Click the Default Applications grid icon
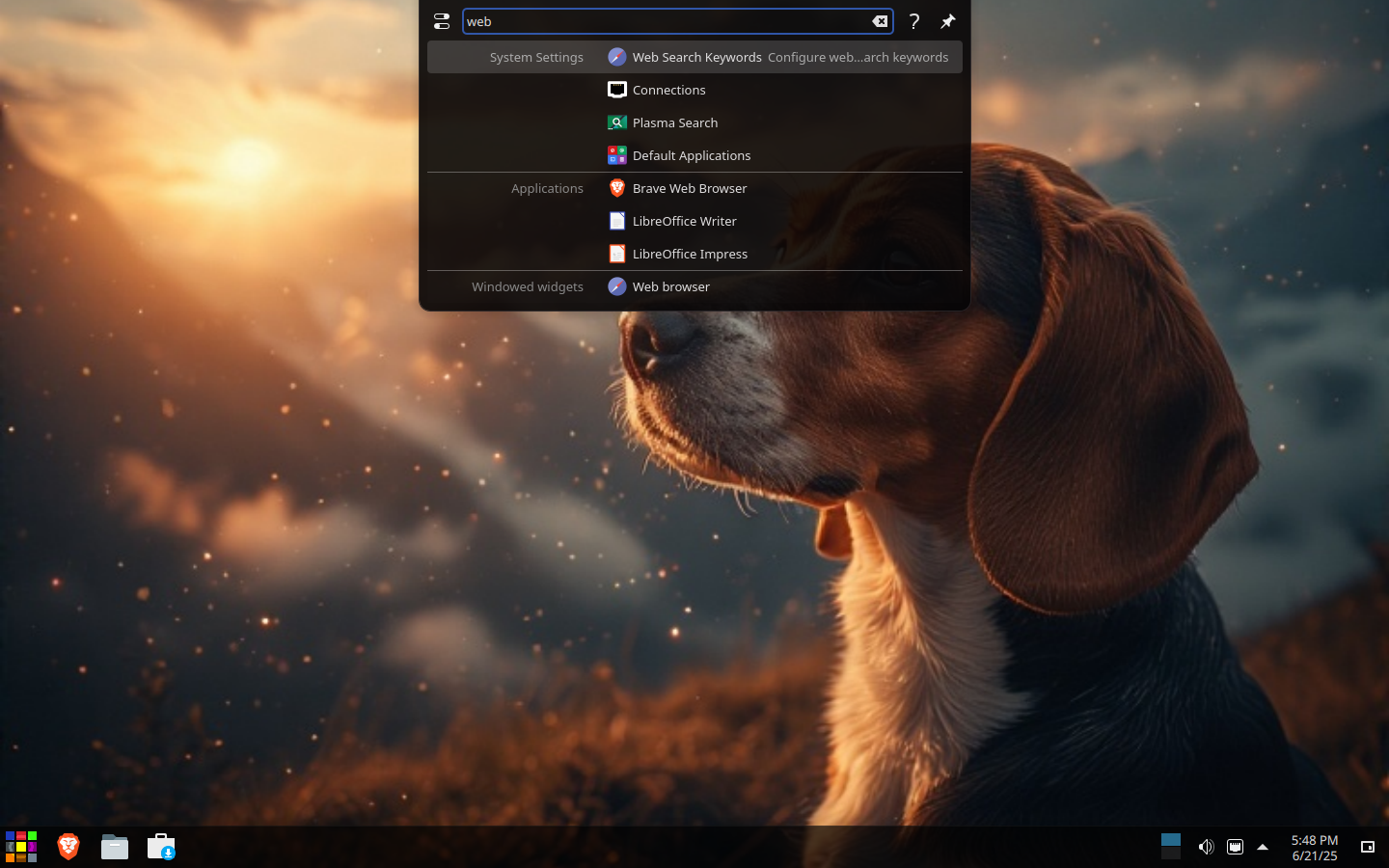The height and width of the screenshot is (868, 1389). coord(617,155)
